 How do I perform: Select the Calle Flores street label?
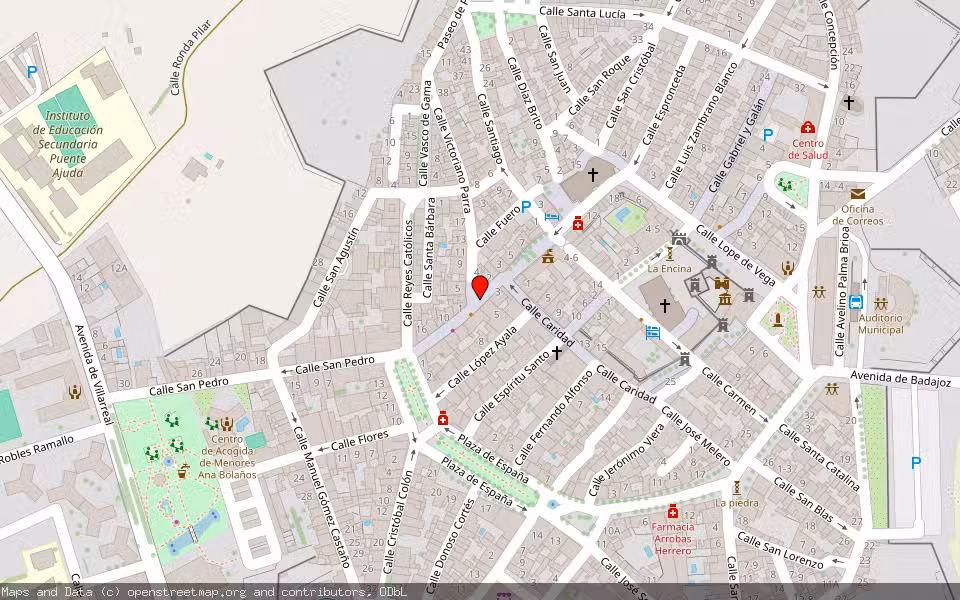click(x=359, y=441)
